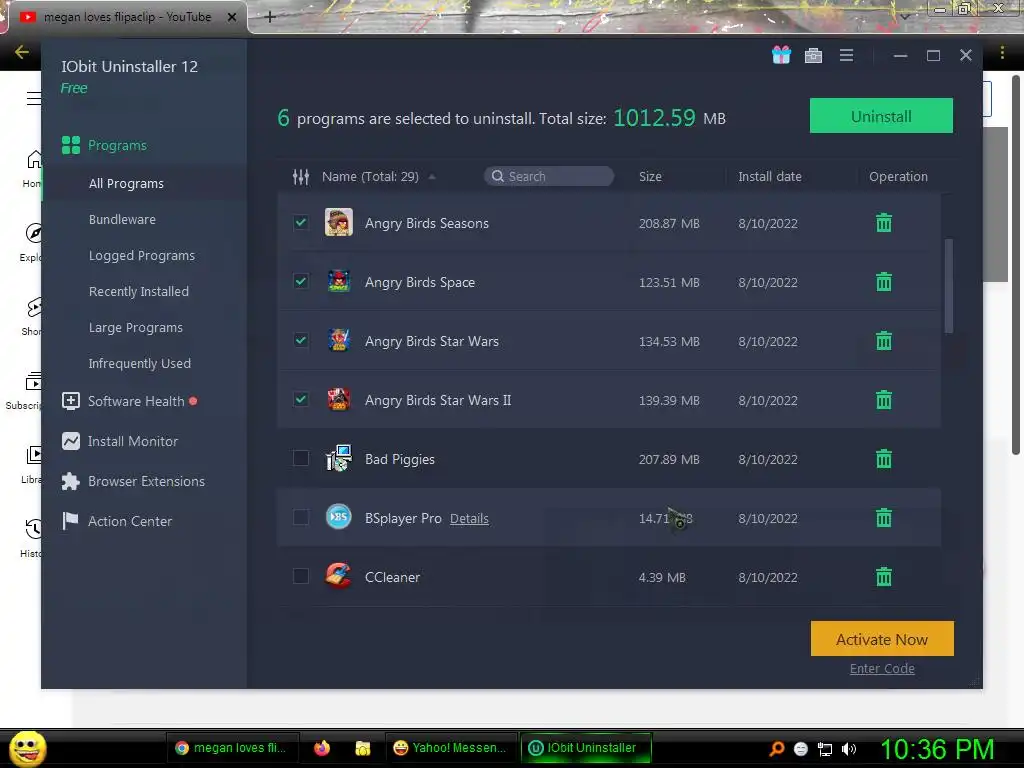This screenshot has width=1024, height=768.
Task: Open Bundleware category
Action: tap(122, 219)
